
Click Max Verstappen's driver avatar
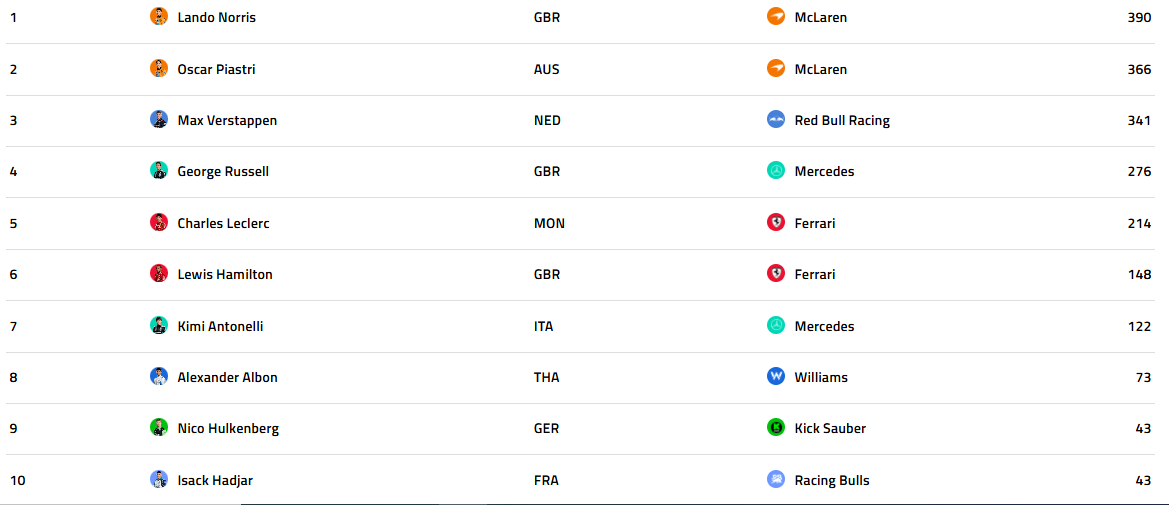point(159,120)
